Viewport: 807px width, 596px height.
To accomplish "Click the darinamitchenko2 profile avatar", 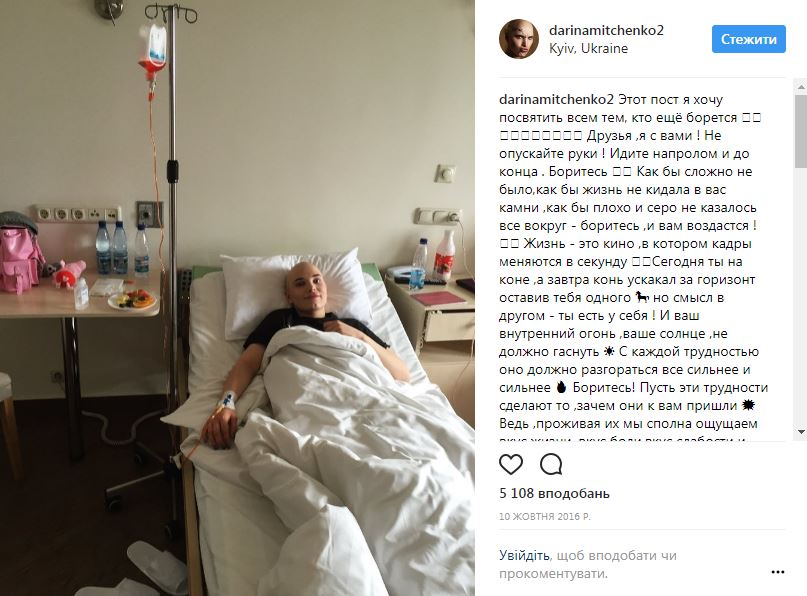I will tap(519, 39).
